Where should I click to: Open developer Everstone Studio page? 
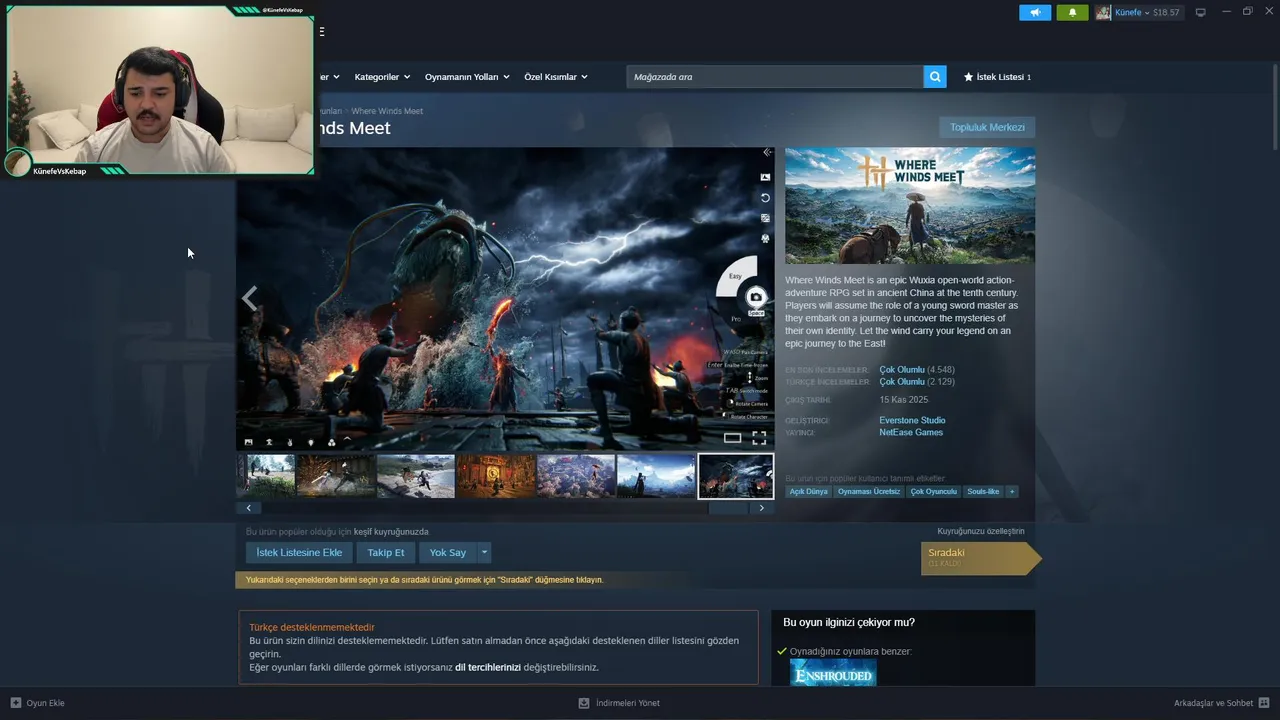(x=912, y=420)
